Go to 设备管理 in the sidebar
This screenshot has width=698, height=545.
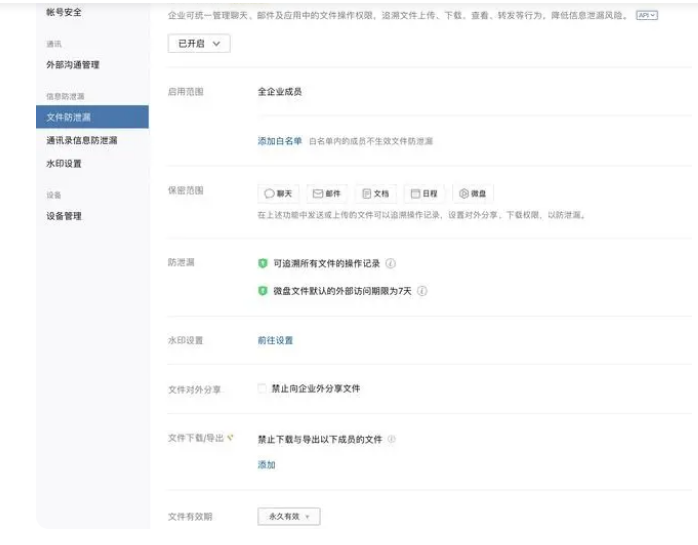pyautogui.click(x=64, y=216)
